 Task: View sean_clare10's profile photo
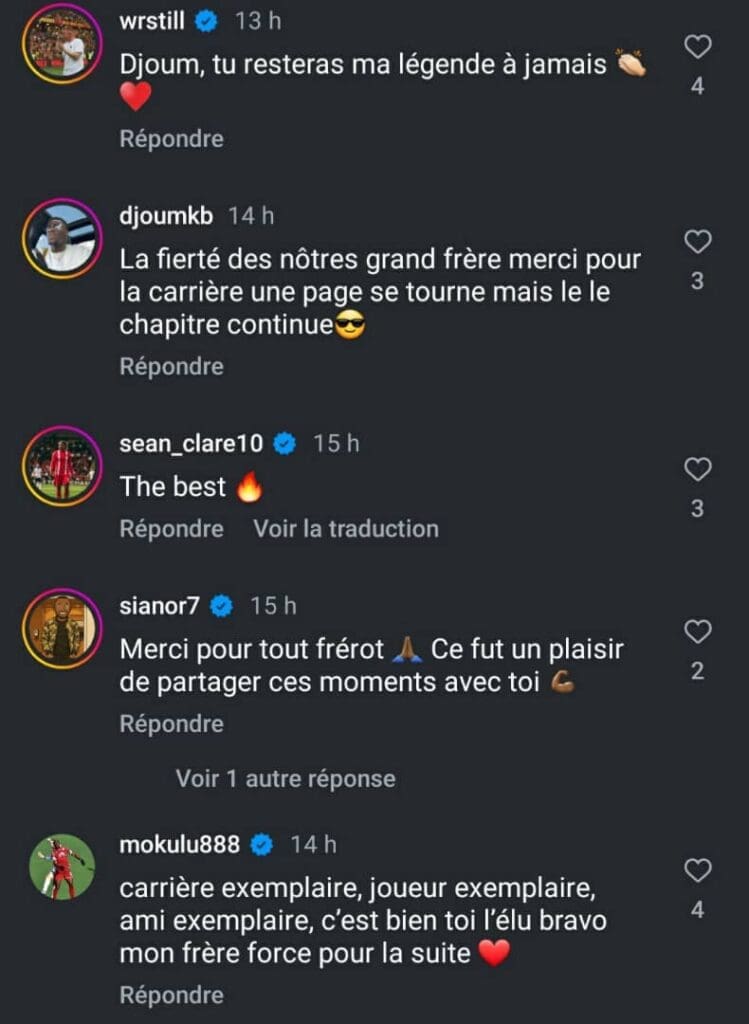pos(62,467)
